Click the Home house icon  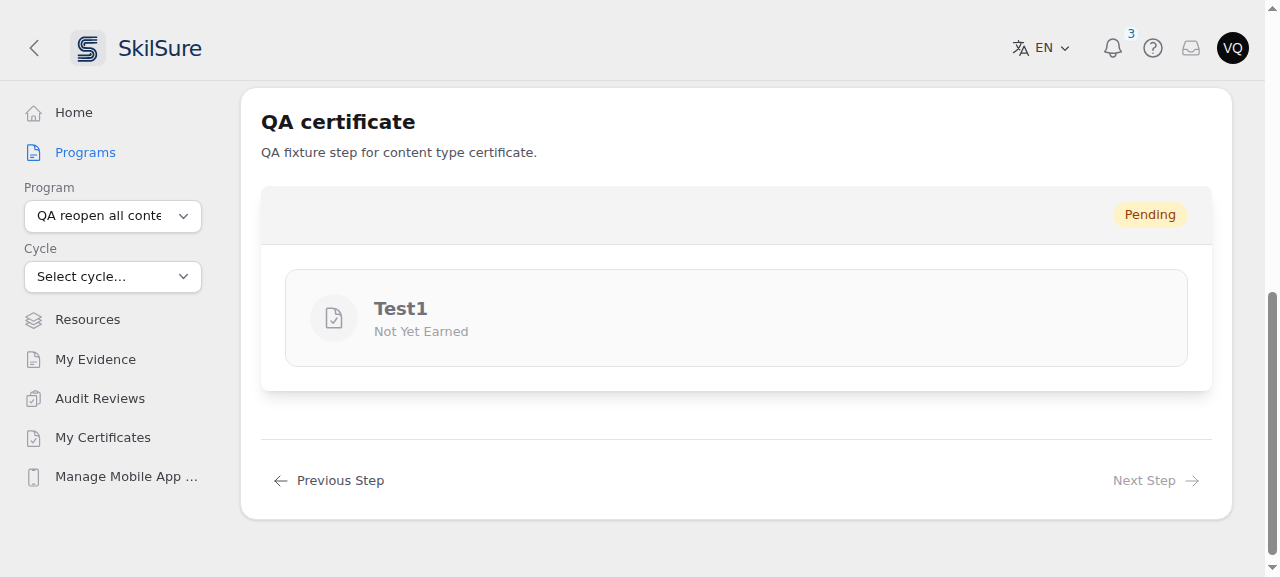(34, 113)
